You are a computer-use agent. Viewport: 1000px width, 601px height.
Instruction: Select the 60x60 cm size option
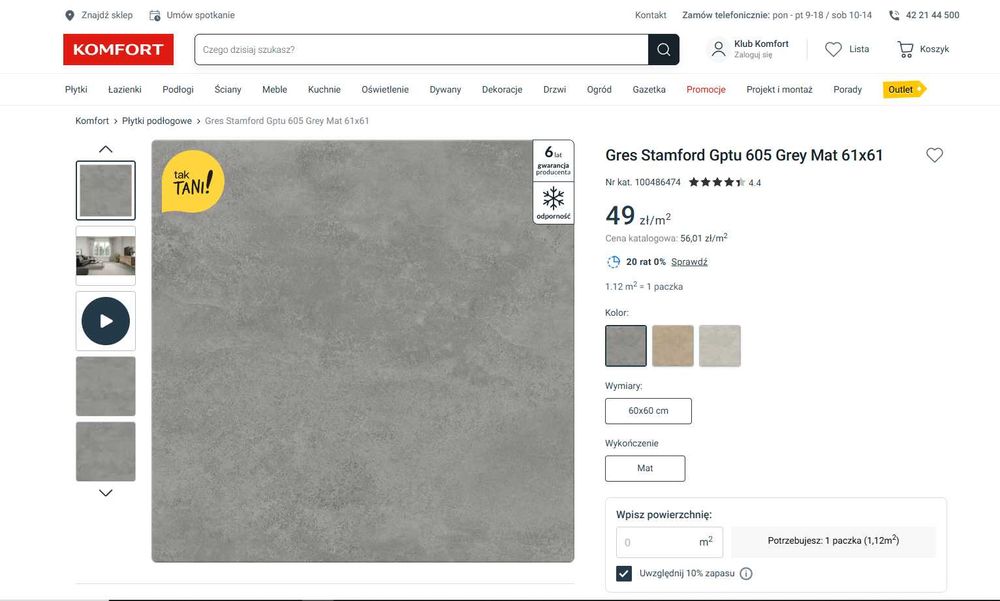pos(648,411)
